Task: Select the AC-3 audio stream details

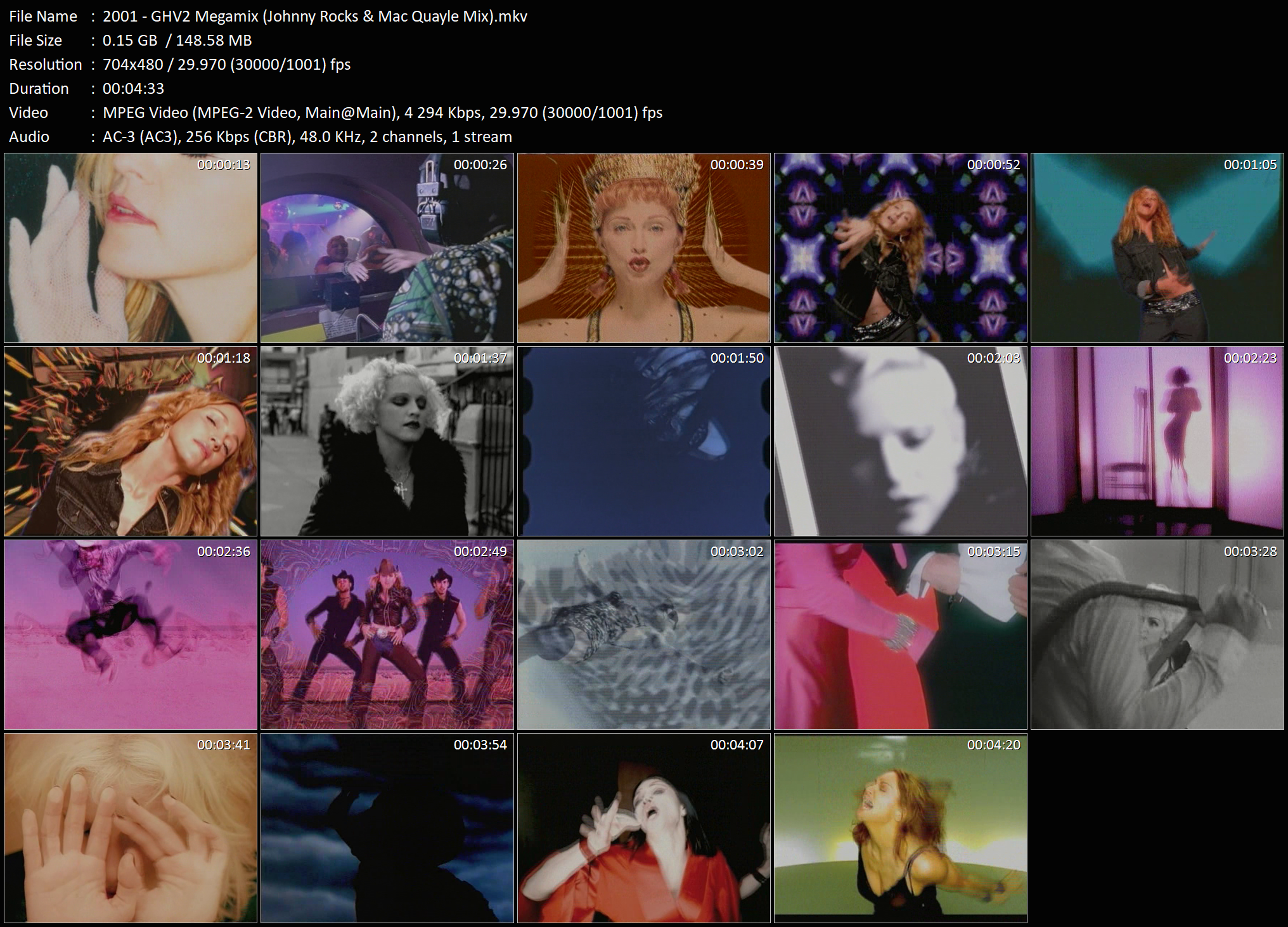Action: pyautogui.click(x=307, y=137)
